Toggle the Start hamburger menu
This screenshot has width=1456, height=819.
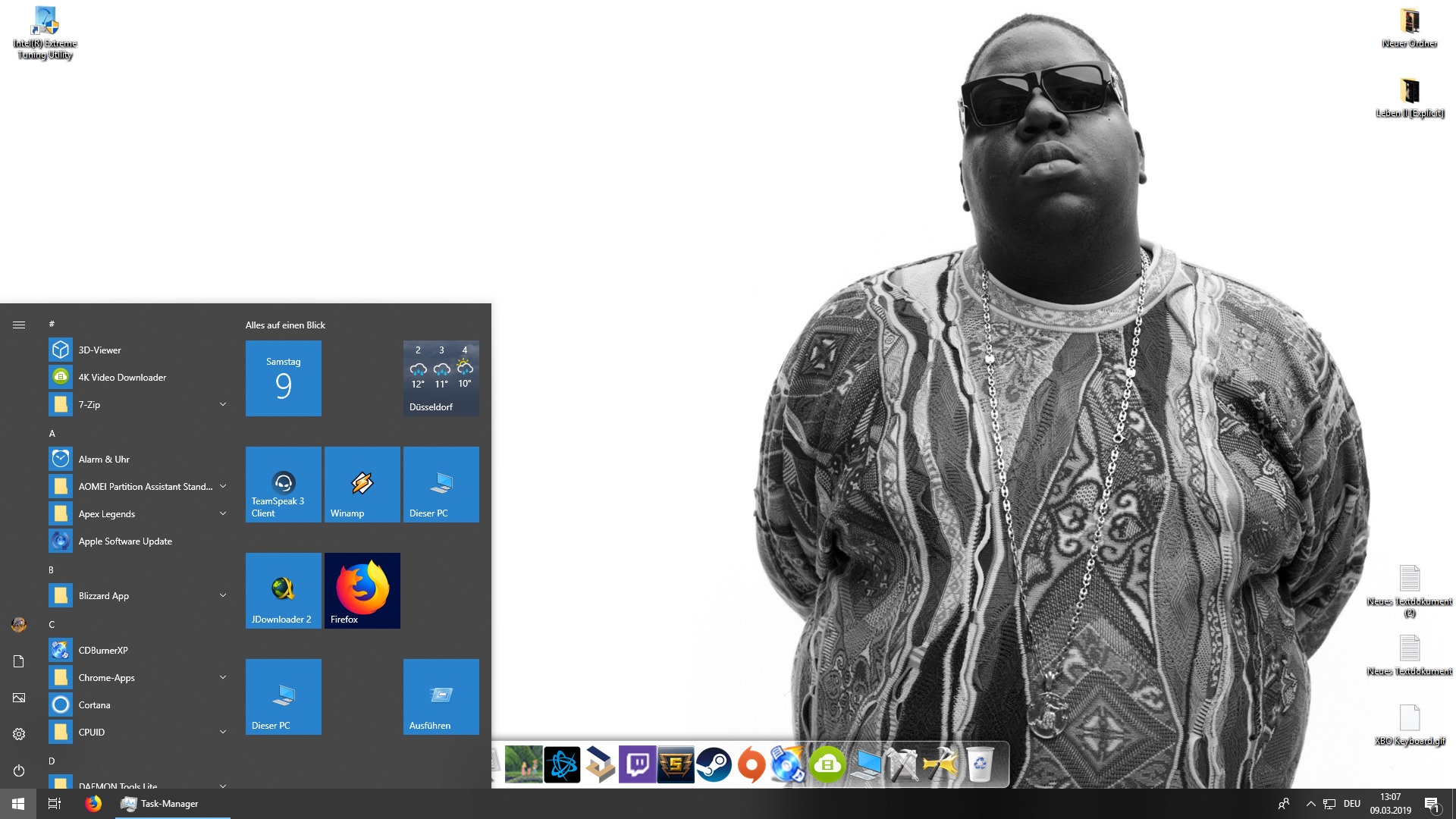coord(19,325)
